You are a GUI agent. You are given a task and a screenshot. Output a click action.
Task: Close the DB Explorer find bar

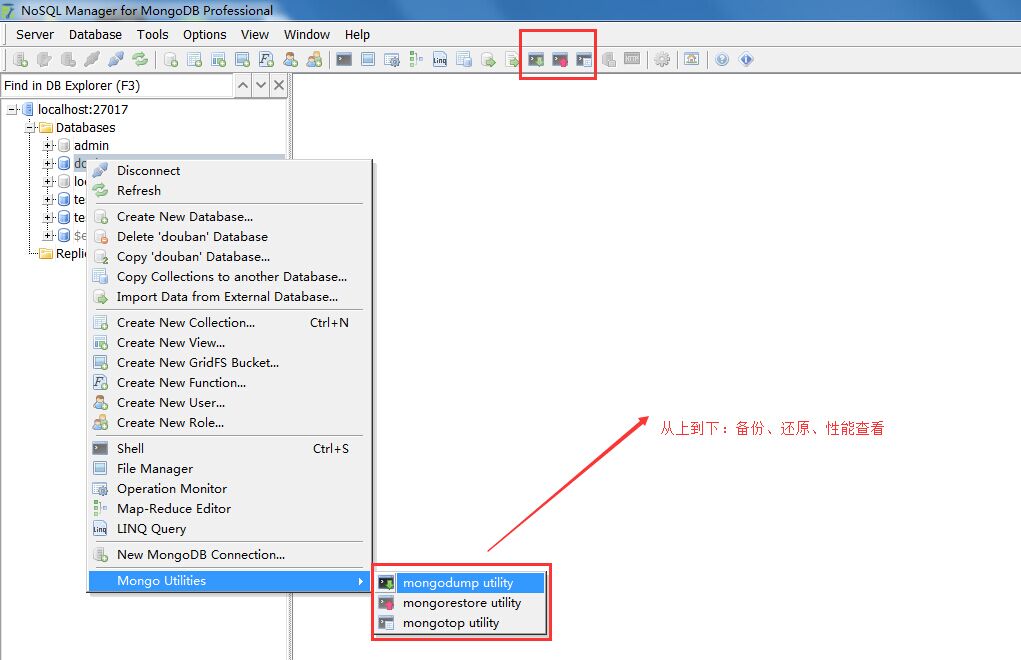(x=279, y=85)
